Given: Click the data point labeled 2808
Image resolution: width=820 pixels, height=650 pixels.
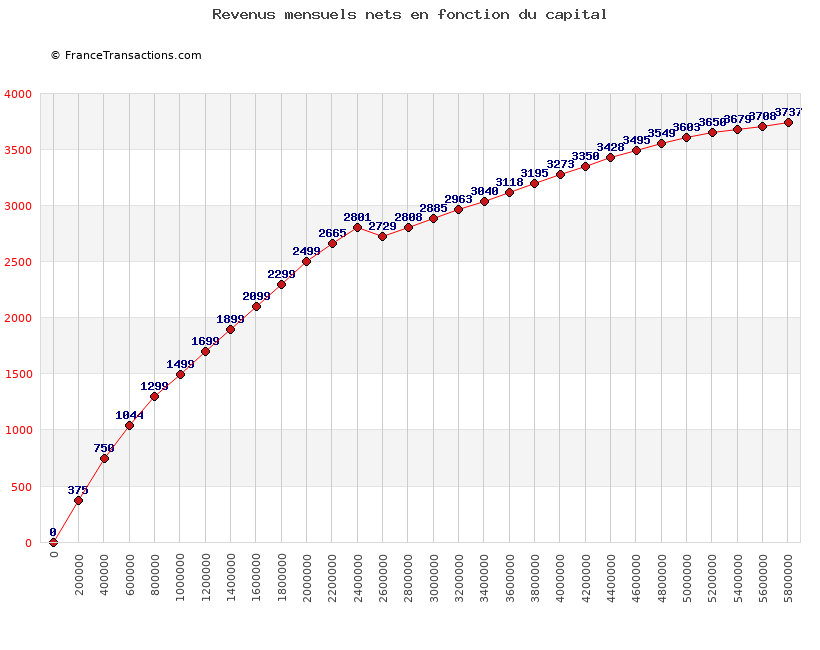Looking at the screenshot, I should pos(408,227).
